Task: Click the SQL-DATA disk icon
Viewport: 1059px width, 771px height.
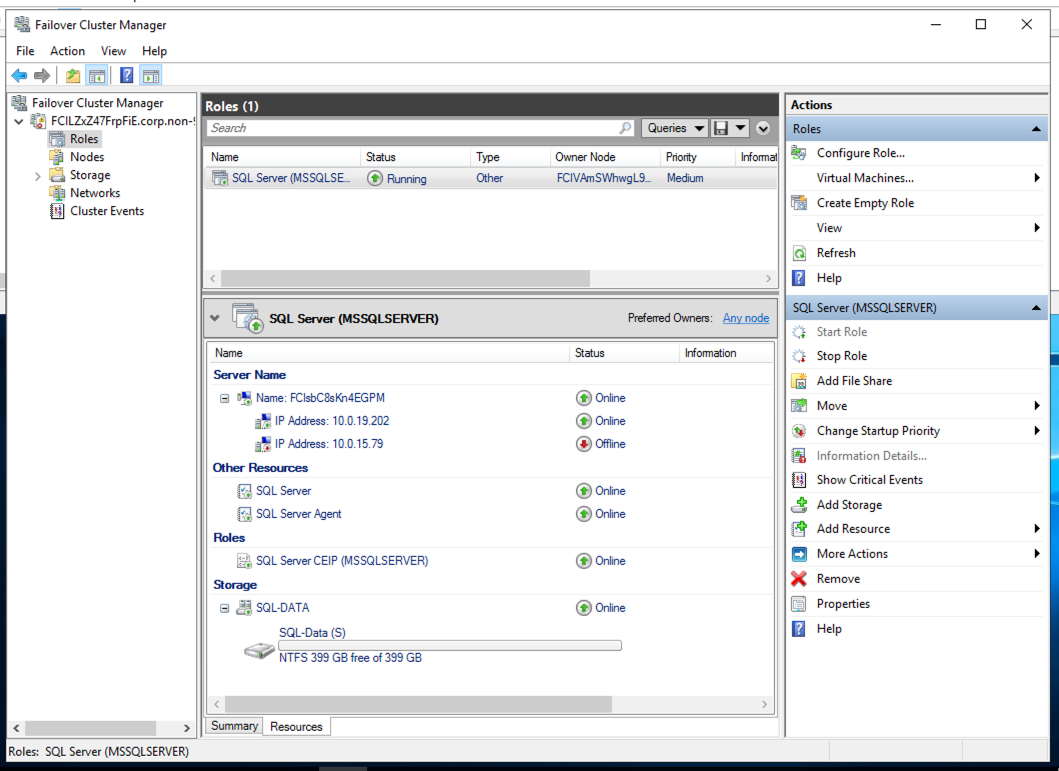Action: click(x=244, y=608)
